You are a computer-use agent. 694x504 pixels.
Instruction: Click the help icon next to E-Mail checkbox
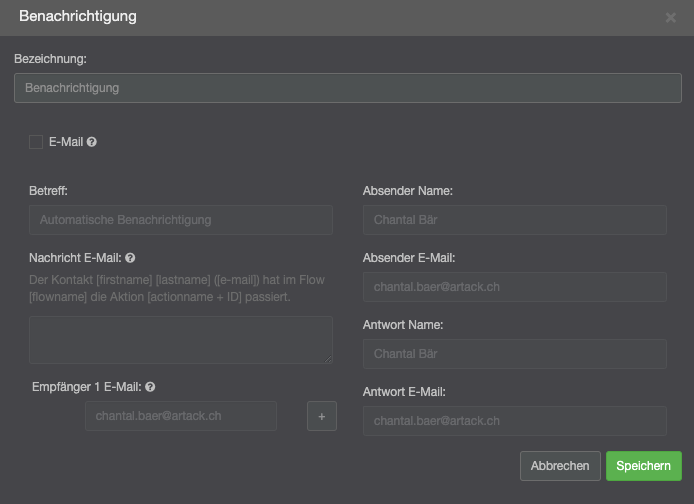(92, 142)
